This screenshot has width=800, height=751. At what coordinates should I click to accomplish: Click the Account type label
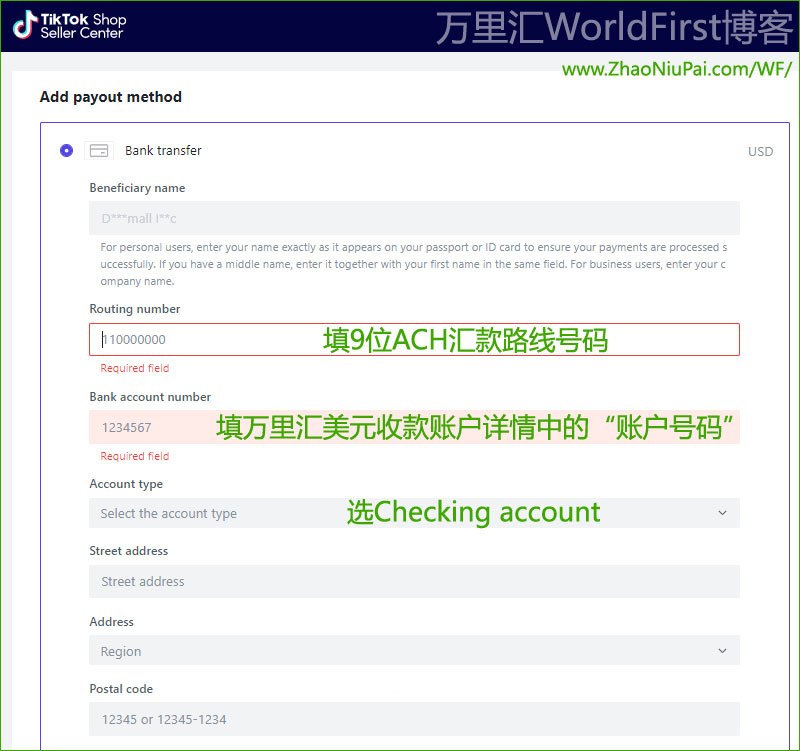coord(126,484)
